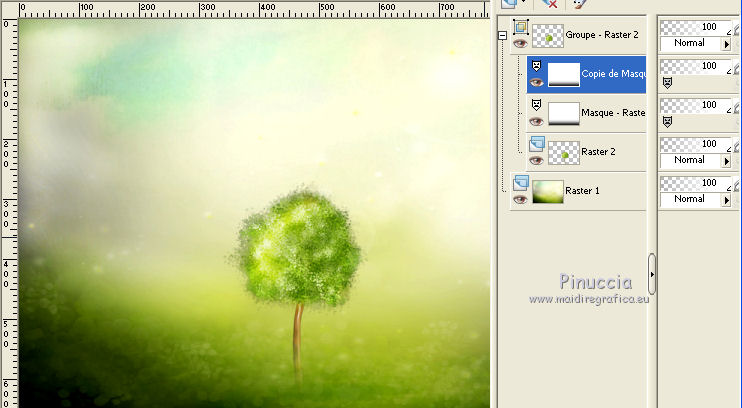Click Normal blend mode field of Groupe - Raster 2
742x408 pixels.
click(x=691, y=44)
